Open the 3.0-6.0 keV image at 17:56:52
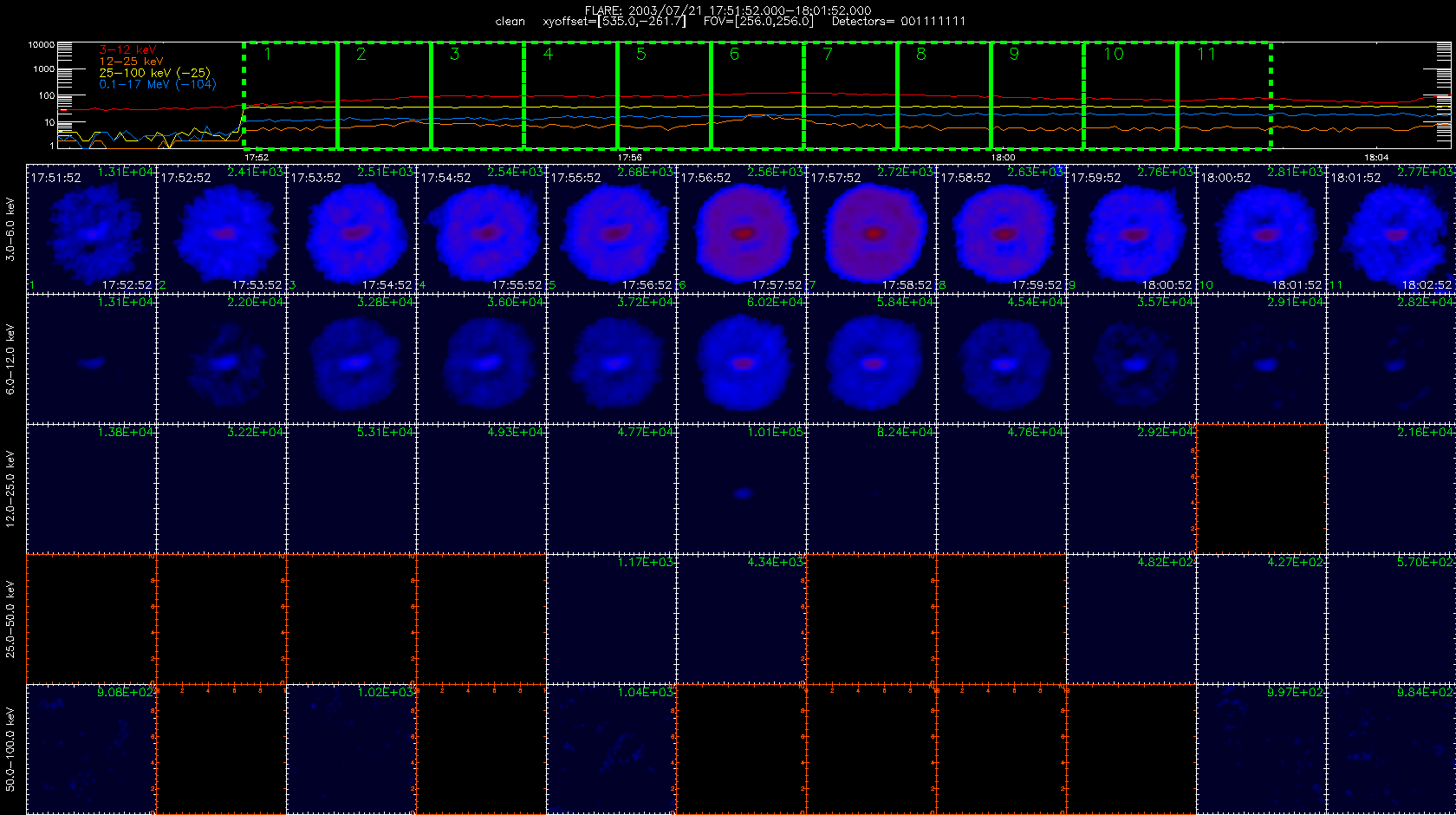This screenshot has width=1456, height=815. coord(741,229)
